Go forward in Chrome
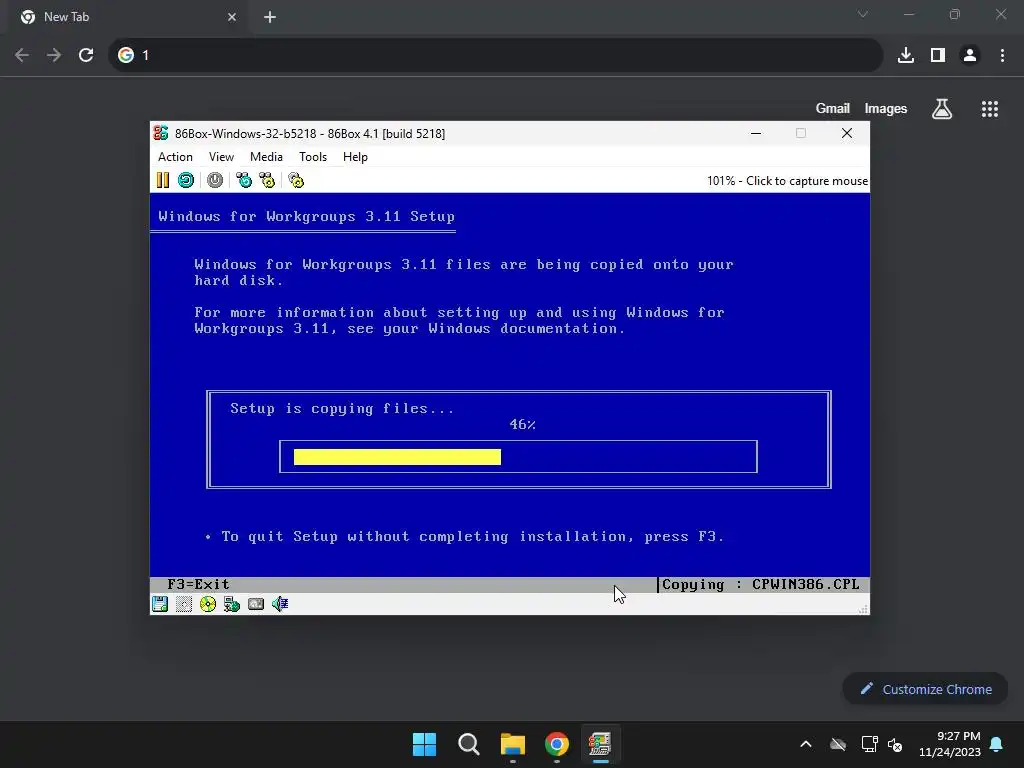Image resolution: width=1024 pixels, height=768 pixels. click(x=54, y=55)
